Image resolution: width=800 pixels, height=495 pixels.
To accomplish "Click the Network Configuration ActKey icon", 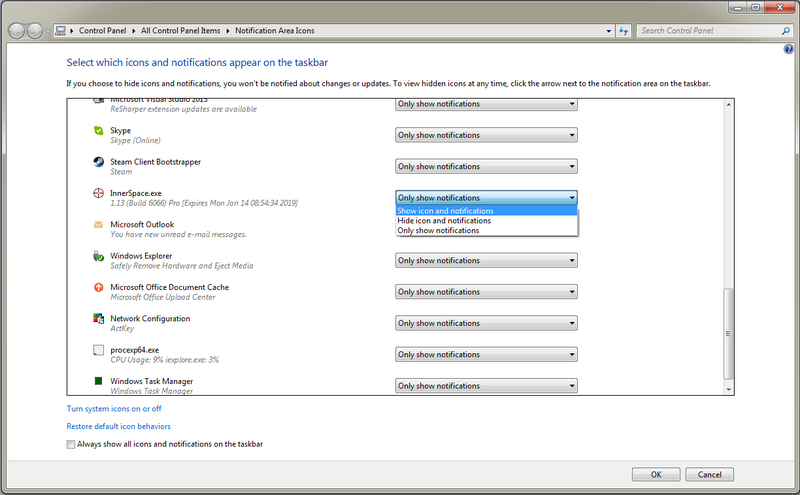I will [98, 318].
